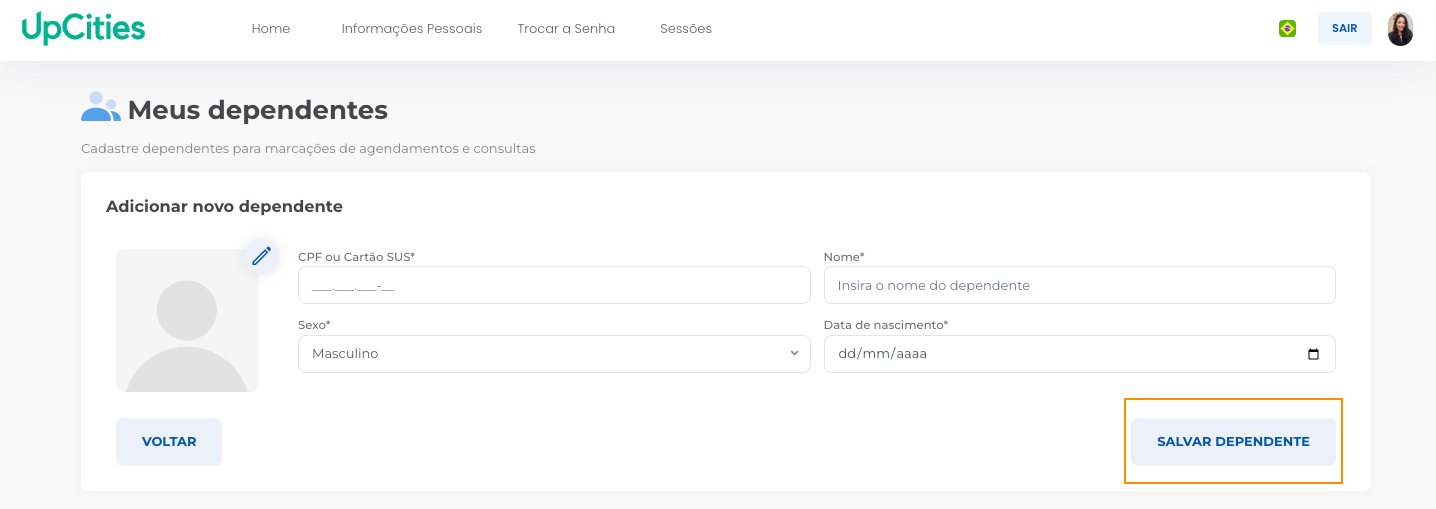This screenshot has width=1436, height=509.
Task: Open the Brazil flag language selector
Action: pos(1287,29)
